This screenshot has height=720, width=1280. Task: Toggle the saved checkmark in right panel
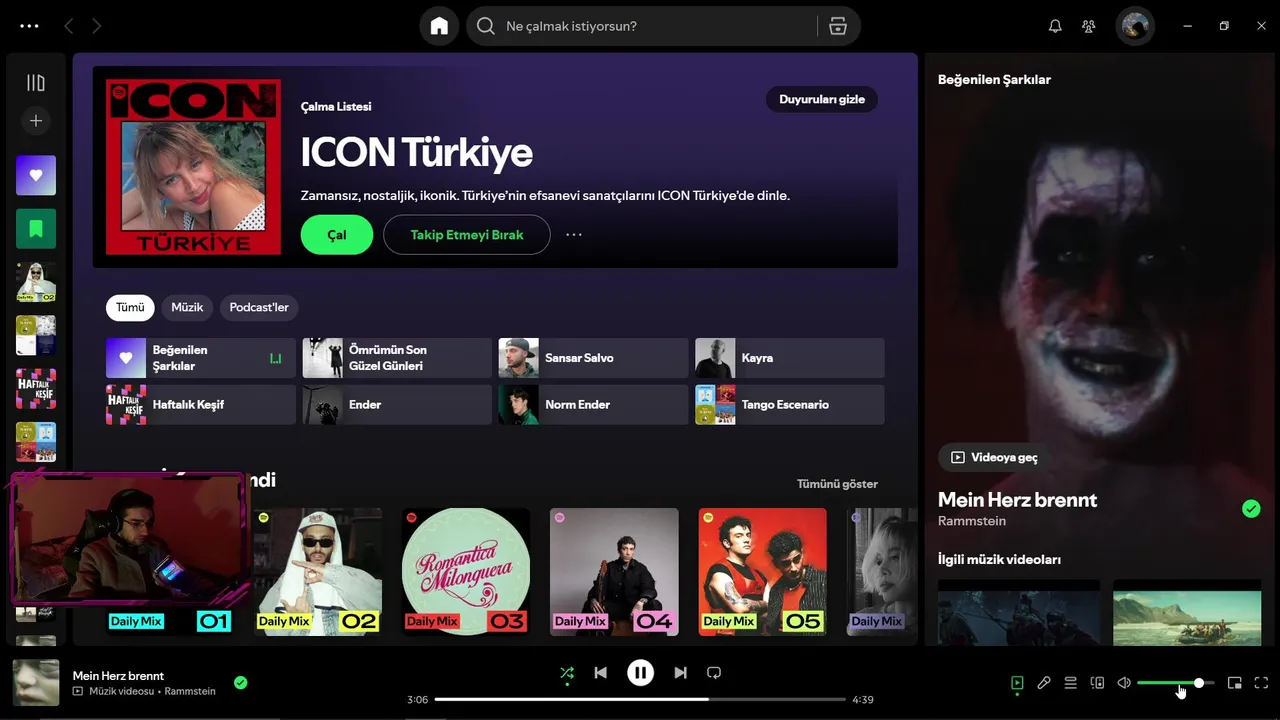[1251, 509]
